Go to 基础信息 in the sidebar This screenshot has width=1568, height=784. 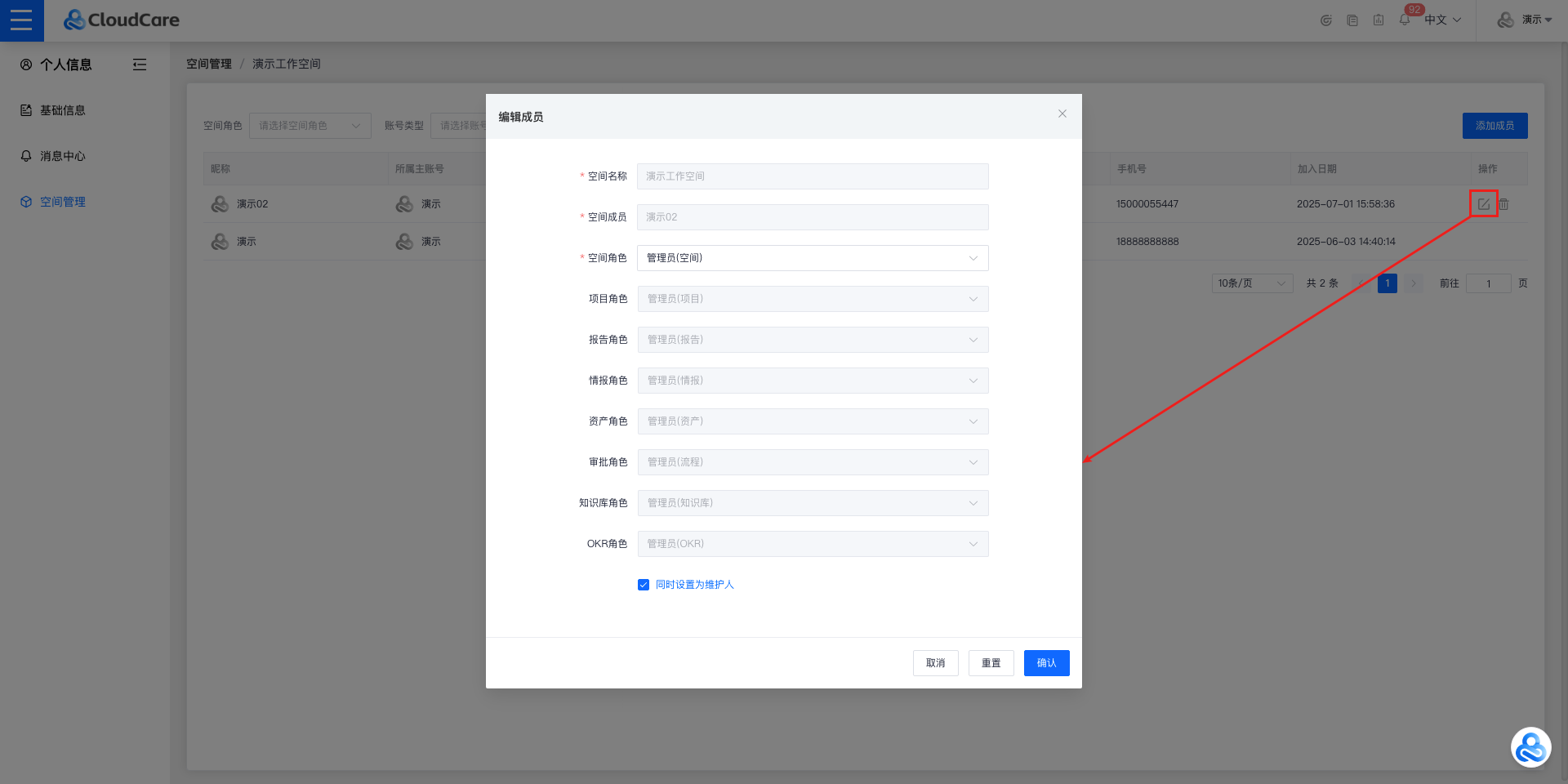pos(62,110)
